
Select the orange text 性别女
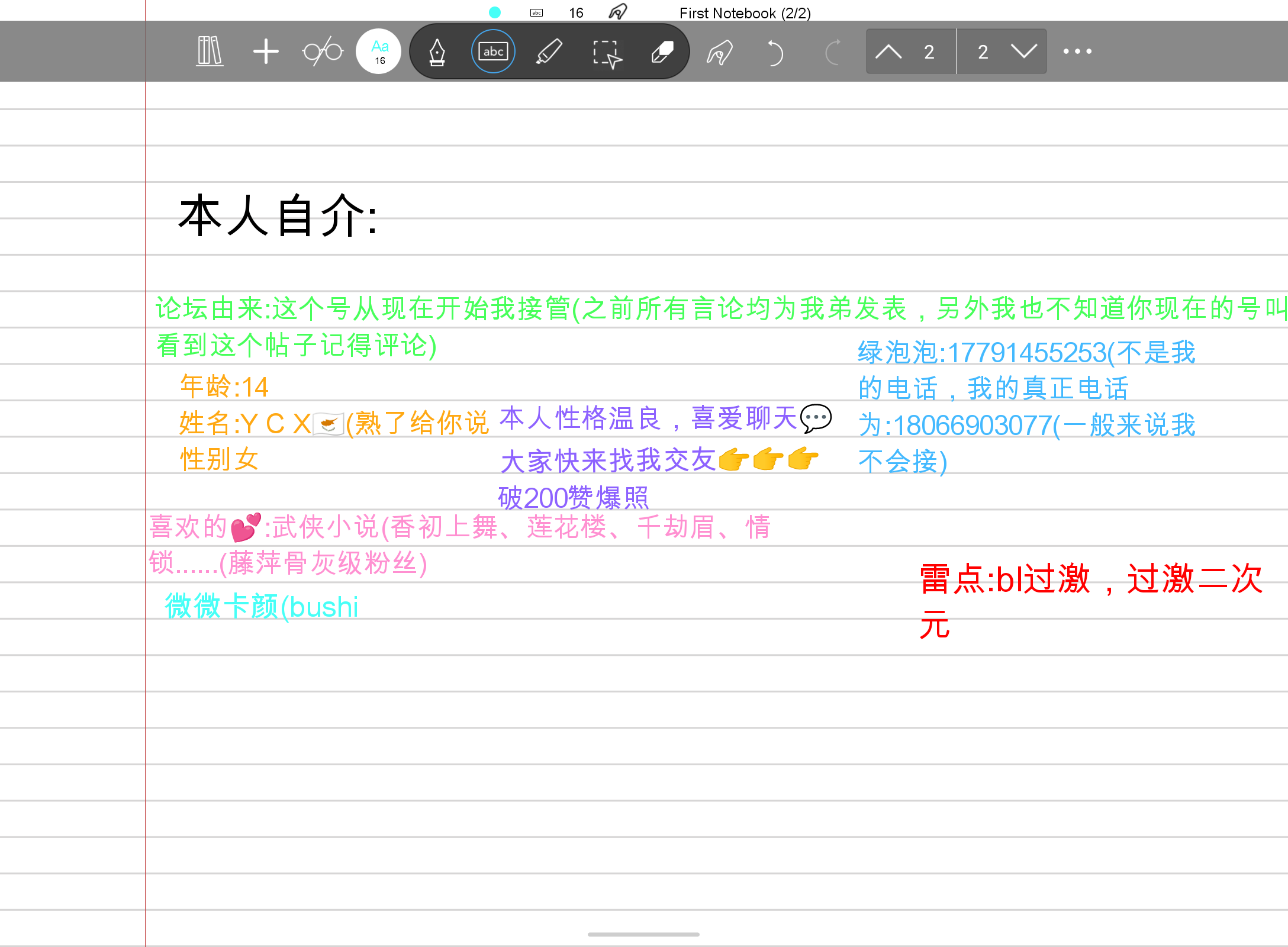click(219, 459)
